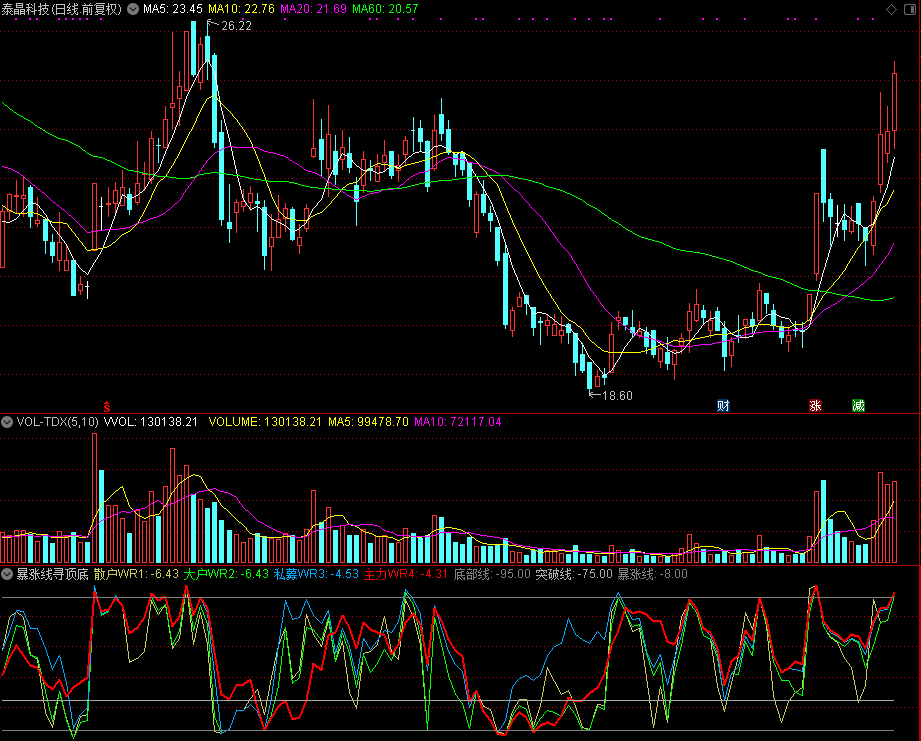
Task: Click the red 涨 event marker
Action: pos(815,405)
